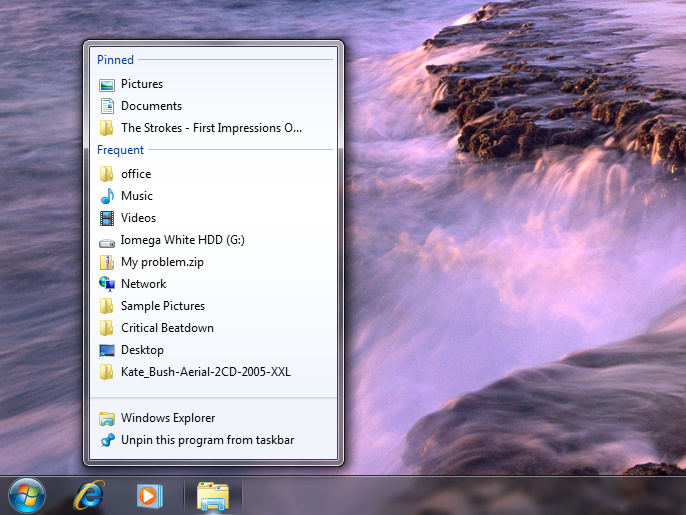Select Sample Pictures from Frequent list
This screenshot has height=515, width=686.
coord(162,306)
